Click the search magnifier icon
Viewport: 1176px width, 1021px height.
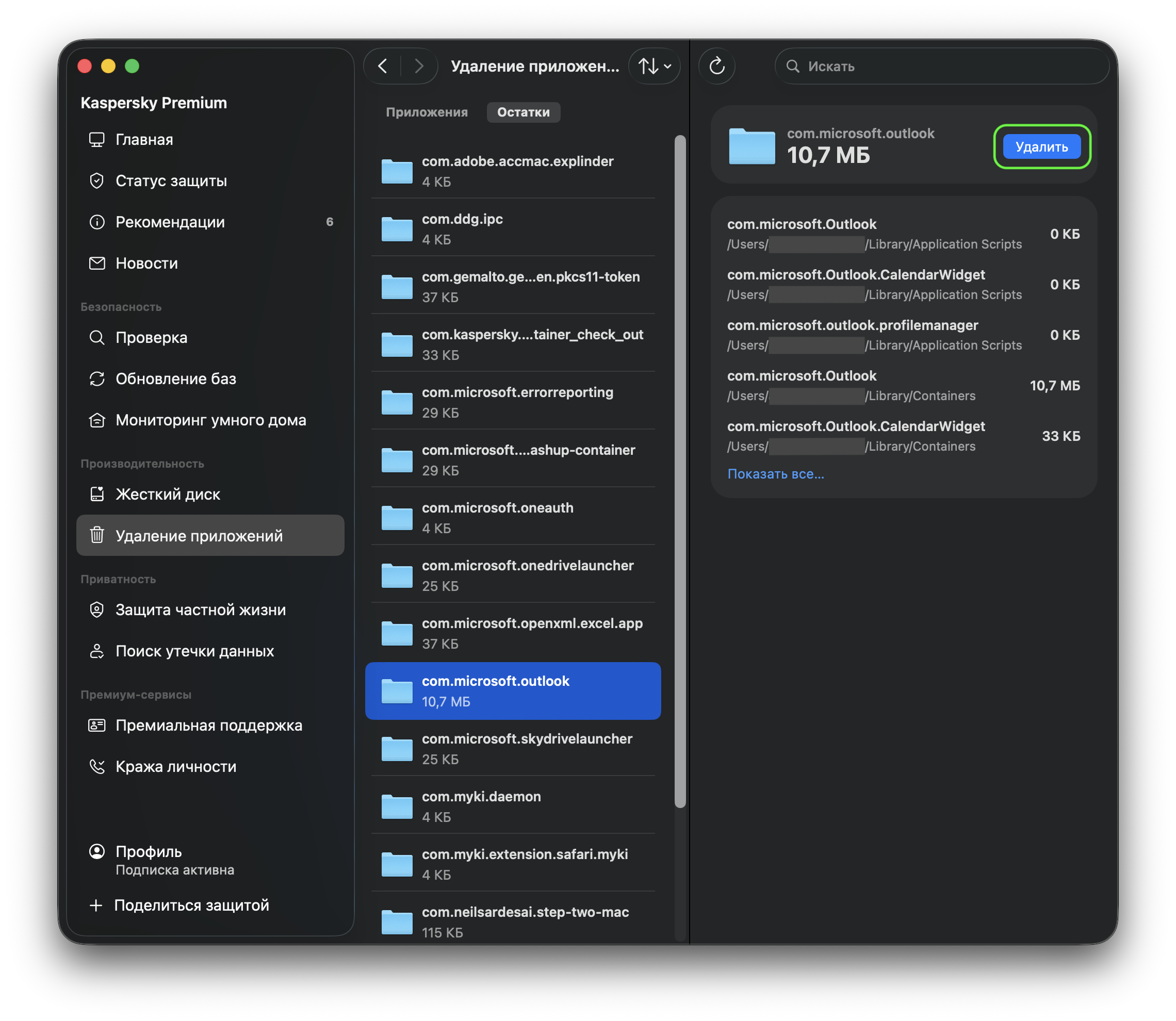pos(793,66)
